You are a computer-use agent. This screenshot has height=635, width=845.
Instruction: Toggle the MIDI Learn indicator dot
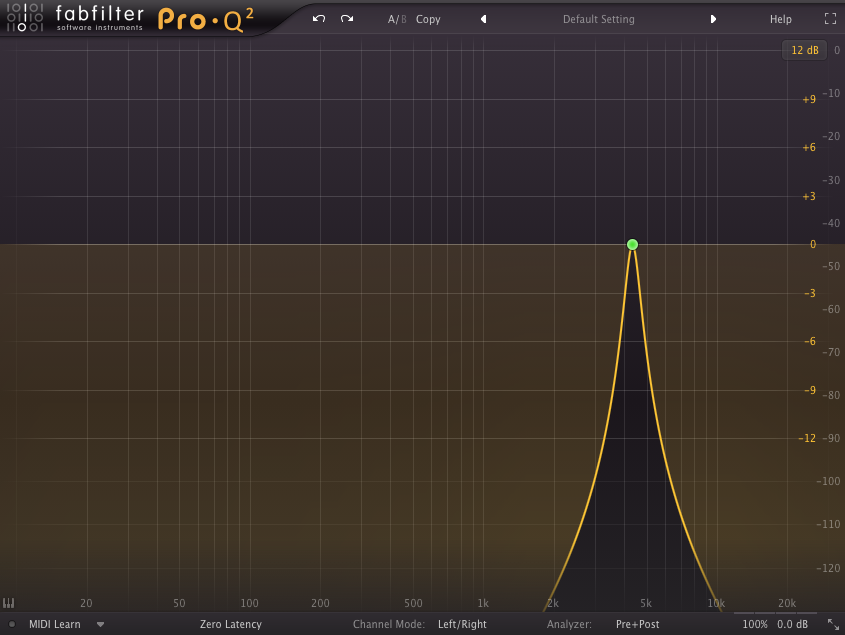tap(12, 624)
